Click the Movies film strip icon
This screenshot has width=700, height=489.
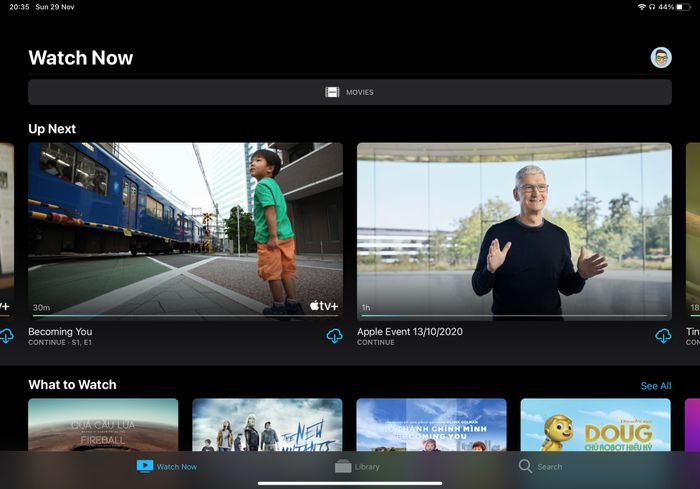pyautogui.click(x=332, y=92)
